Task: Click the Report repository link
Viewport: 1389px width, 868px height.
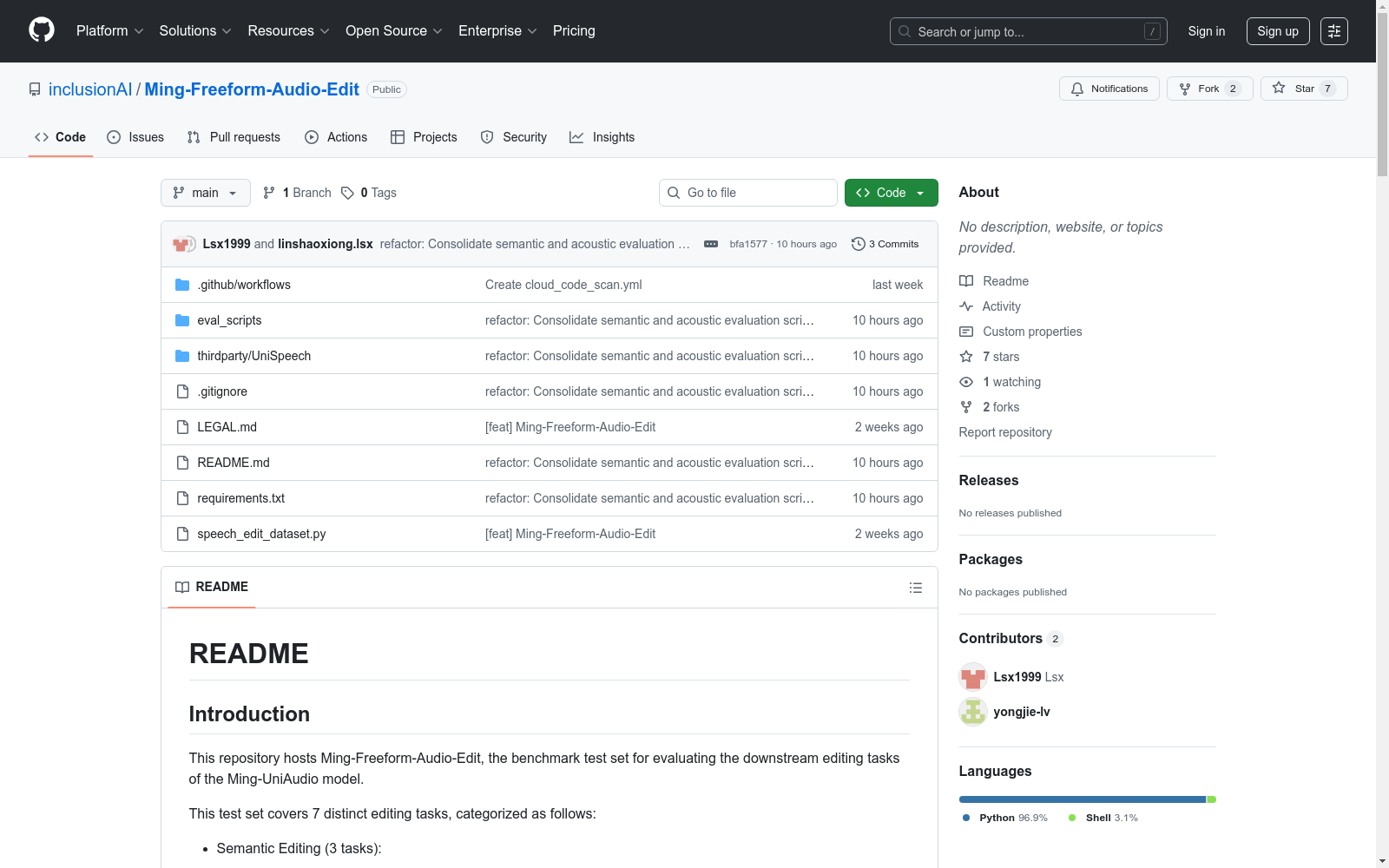Action: click(x=1005, y=432)
